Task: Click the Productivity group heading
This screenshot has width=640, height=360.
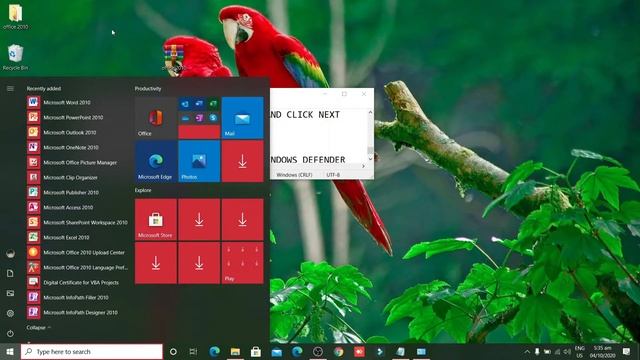Action: click(x=148, y=89)
